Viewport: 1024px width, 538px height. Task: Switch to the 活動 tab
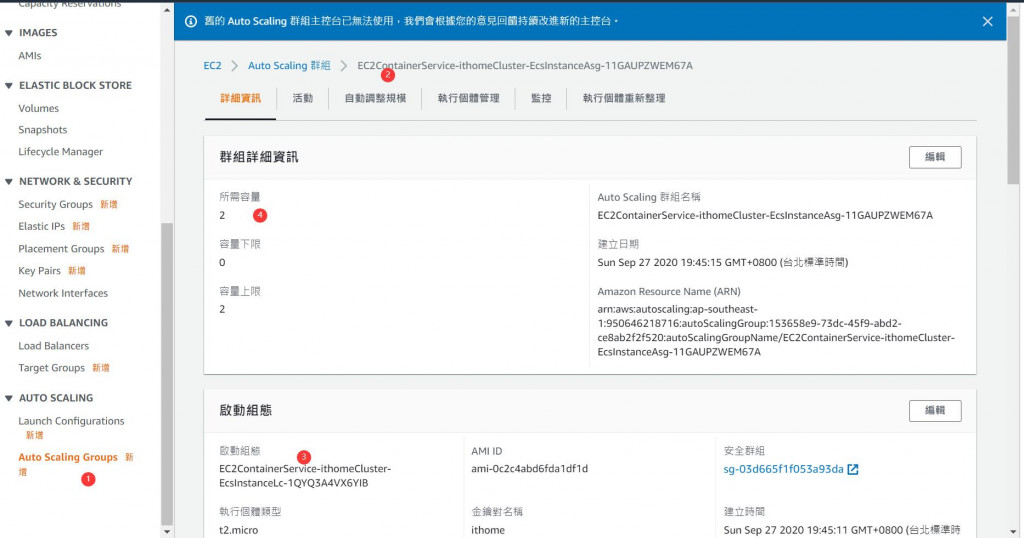pyautogui.click(x=302, y=99)
